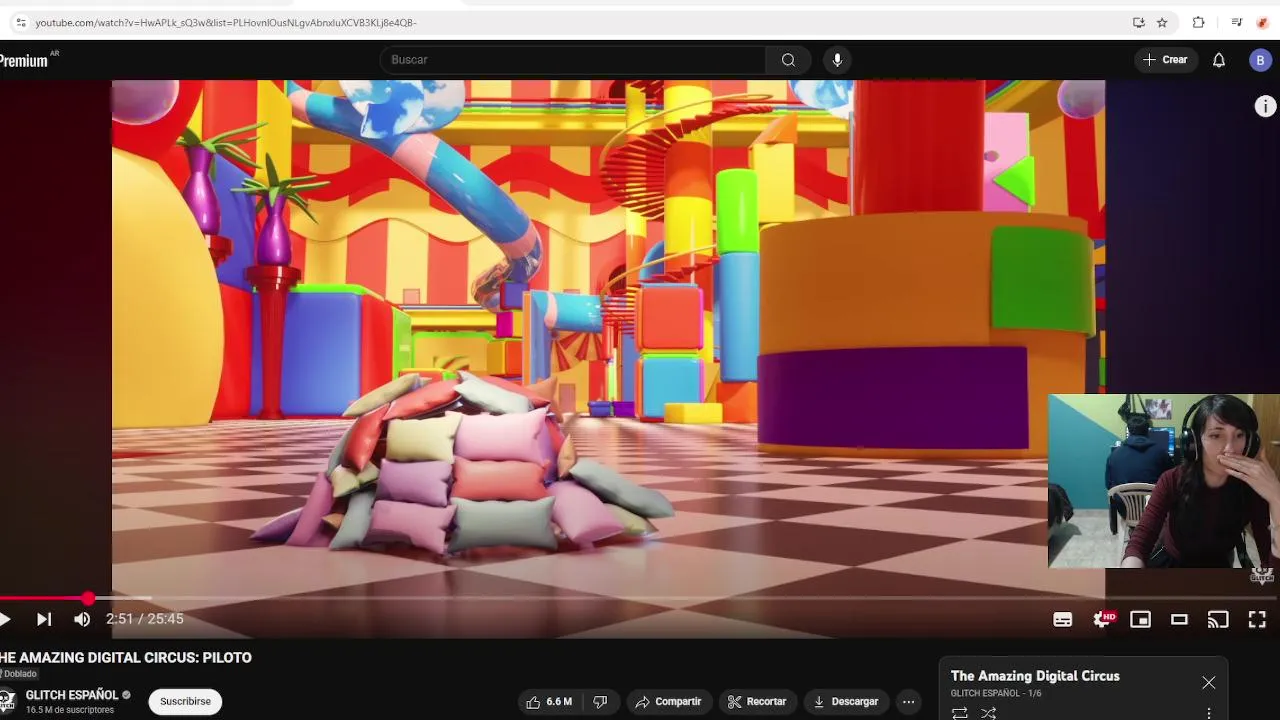Go to YouTube Premium home logo
The image size is (1280, 720).
tap(29, 60)
